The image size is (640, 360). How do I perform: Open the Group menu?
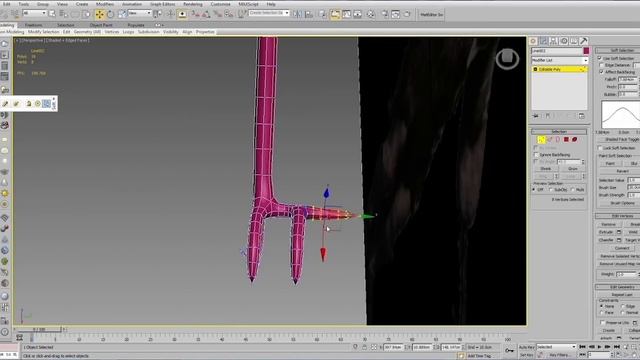tap(43, 4)
